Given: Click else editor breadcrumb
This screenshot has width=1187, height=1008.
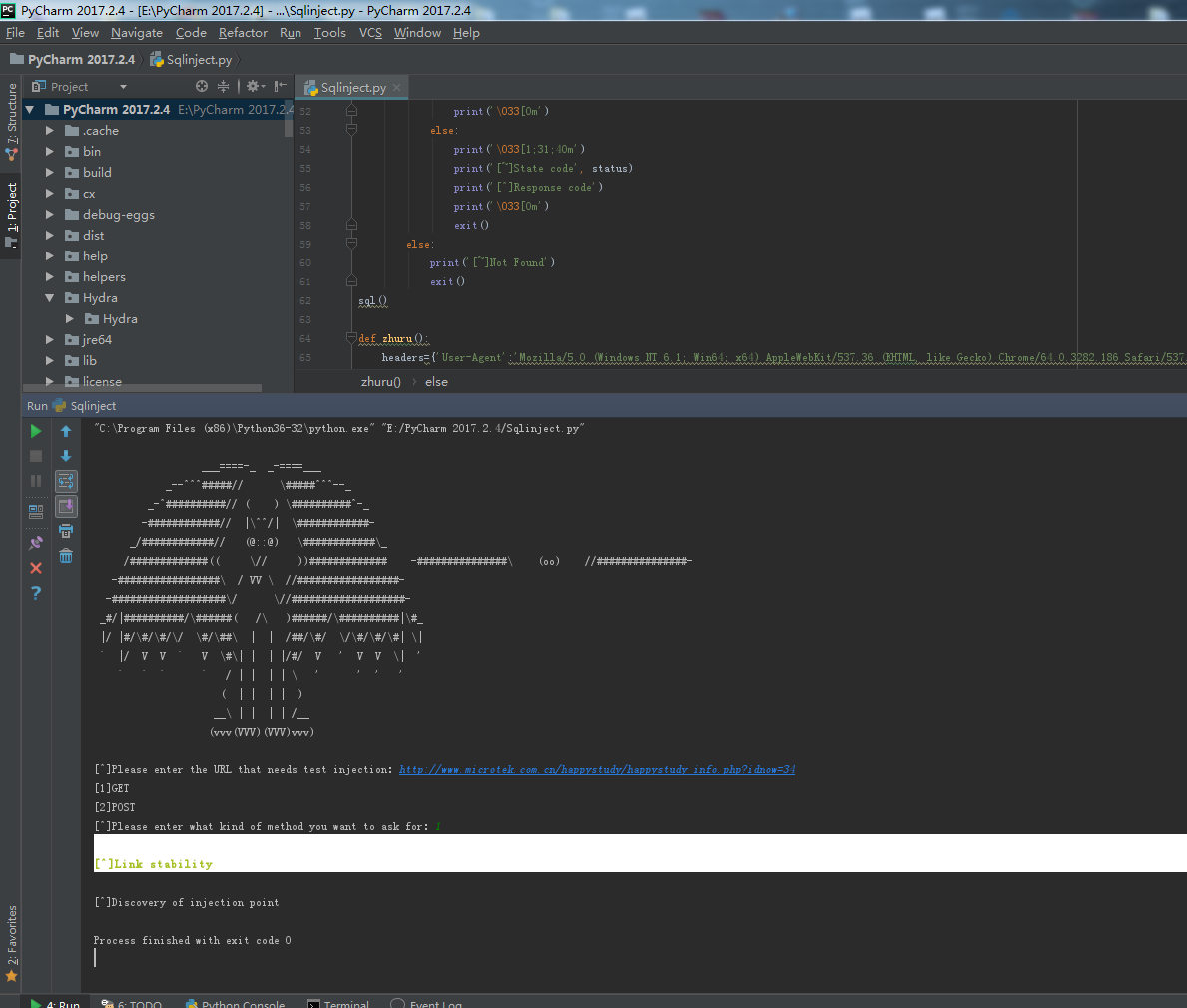Looking at the screenshot, I should 436,382.
